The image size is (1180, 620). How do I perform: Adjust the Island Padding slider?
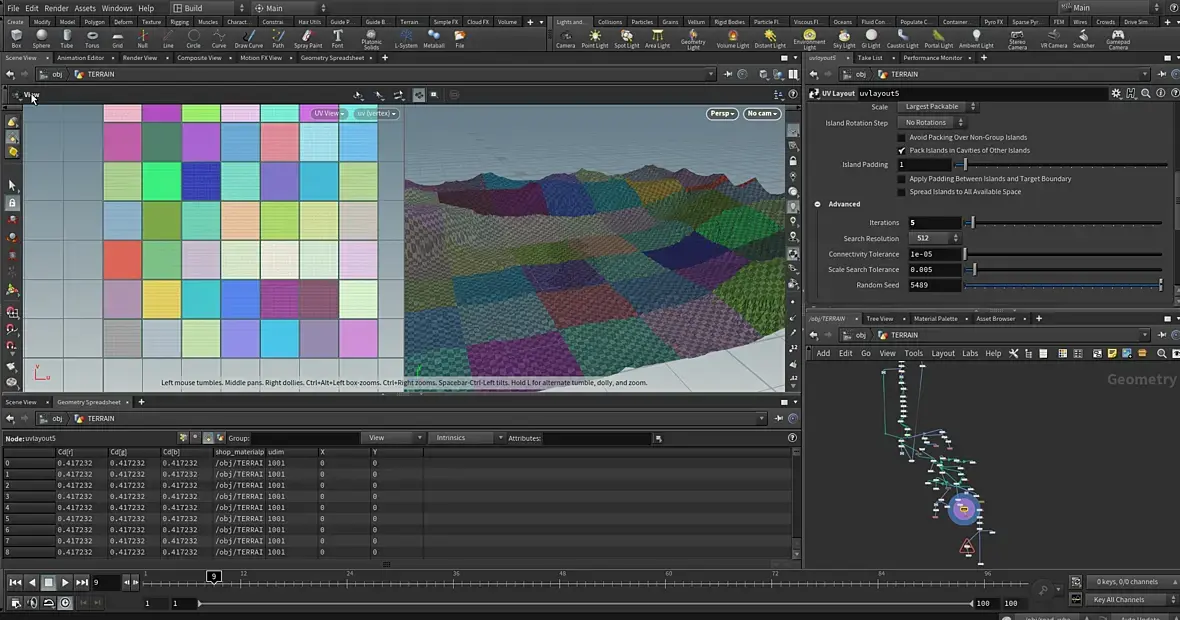pos(965,165)
